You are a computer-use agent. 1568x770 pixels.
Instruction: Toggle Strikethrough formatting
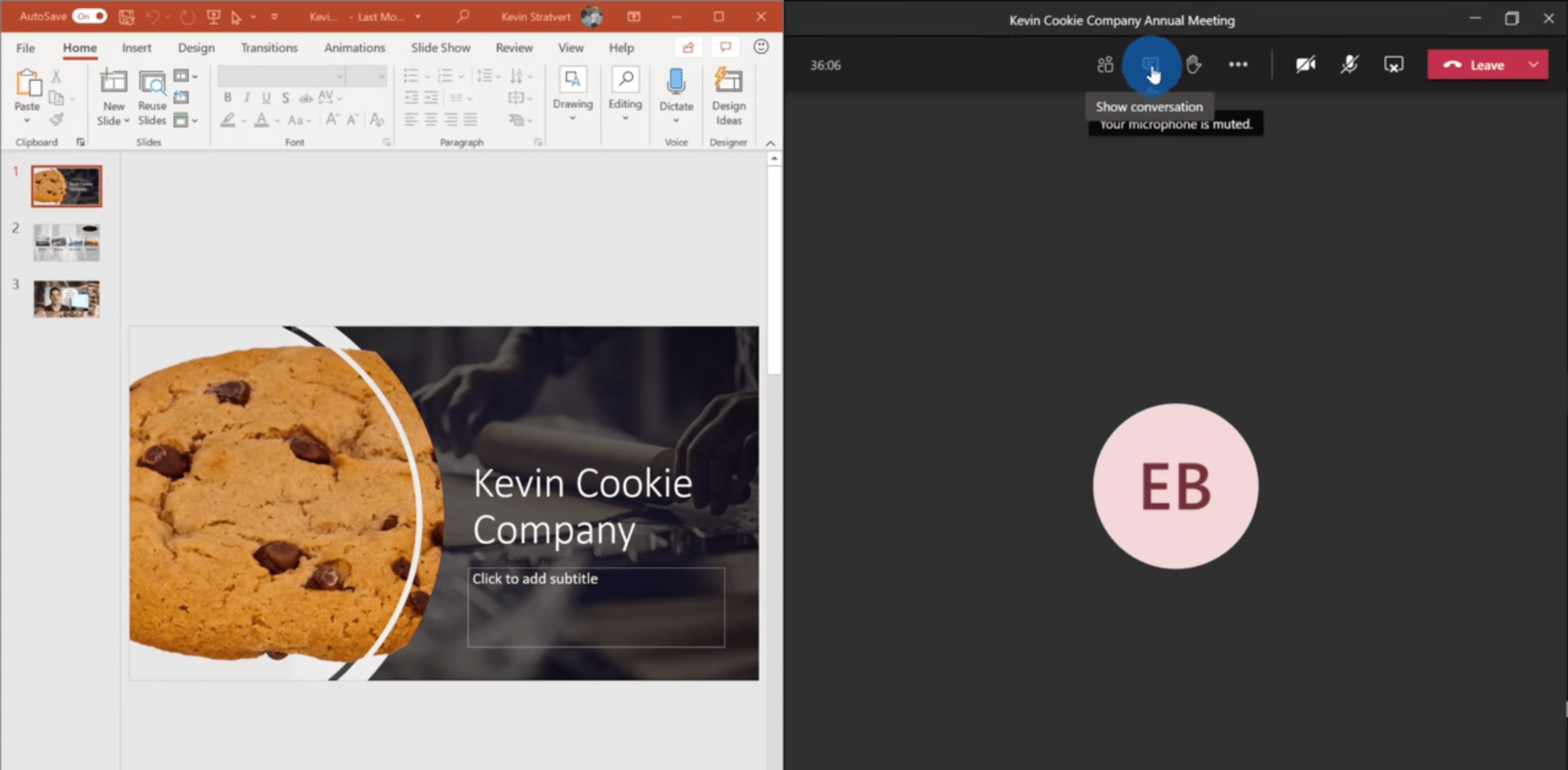click(306, 97)
